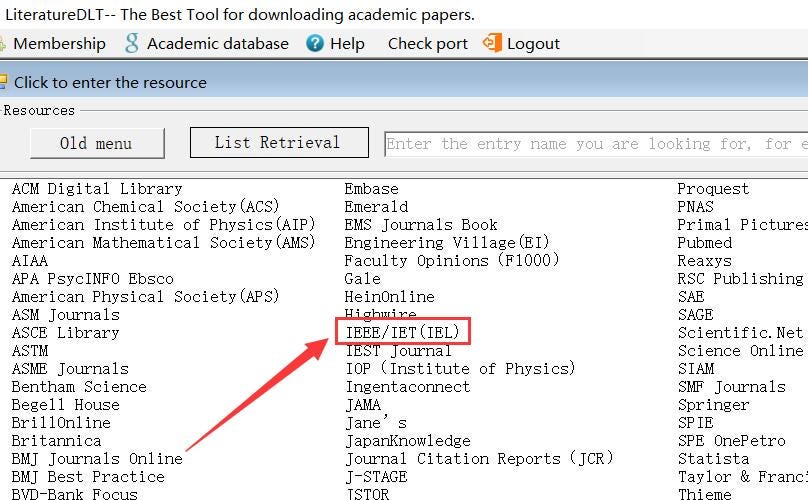Image resolution: width=808 pixels, height=500 pixels.
Task: Select Check port in the toolbar
Action: coord(428,44)
